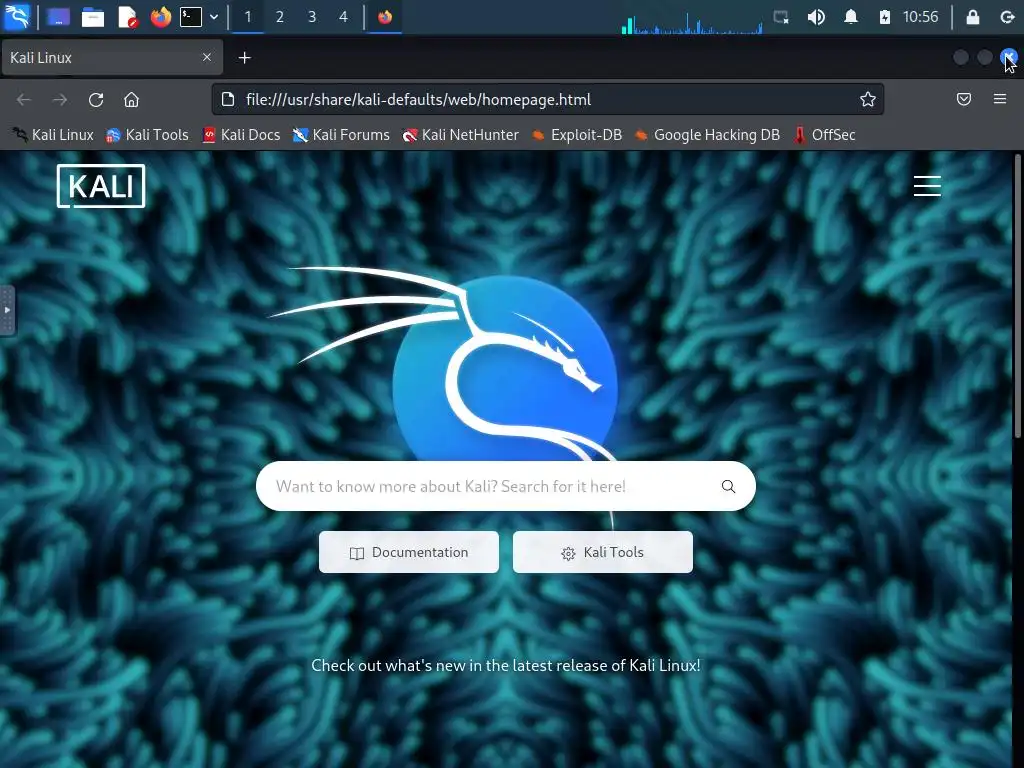
Task: Bookmark this page with the star icon
Action: pos(867,99)
